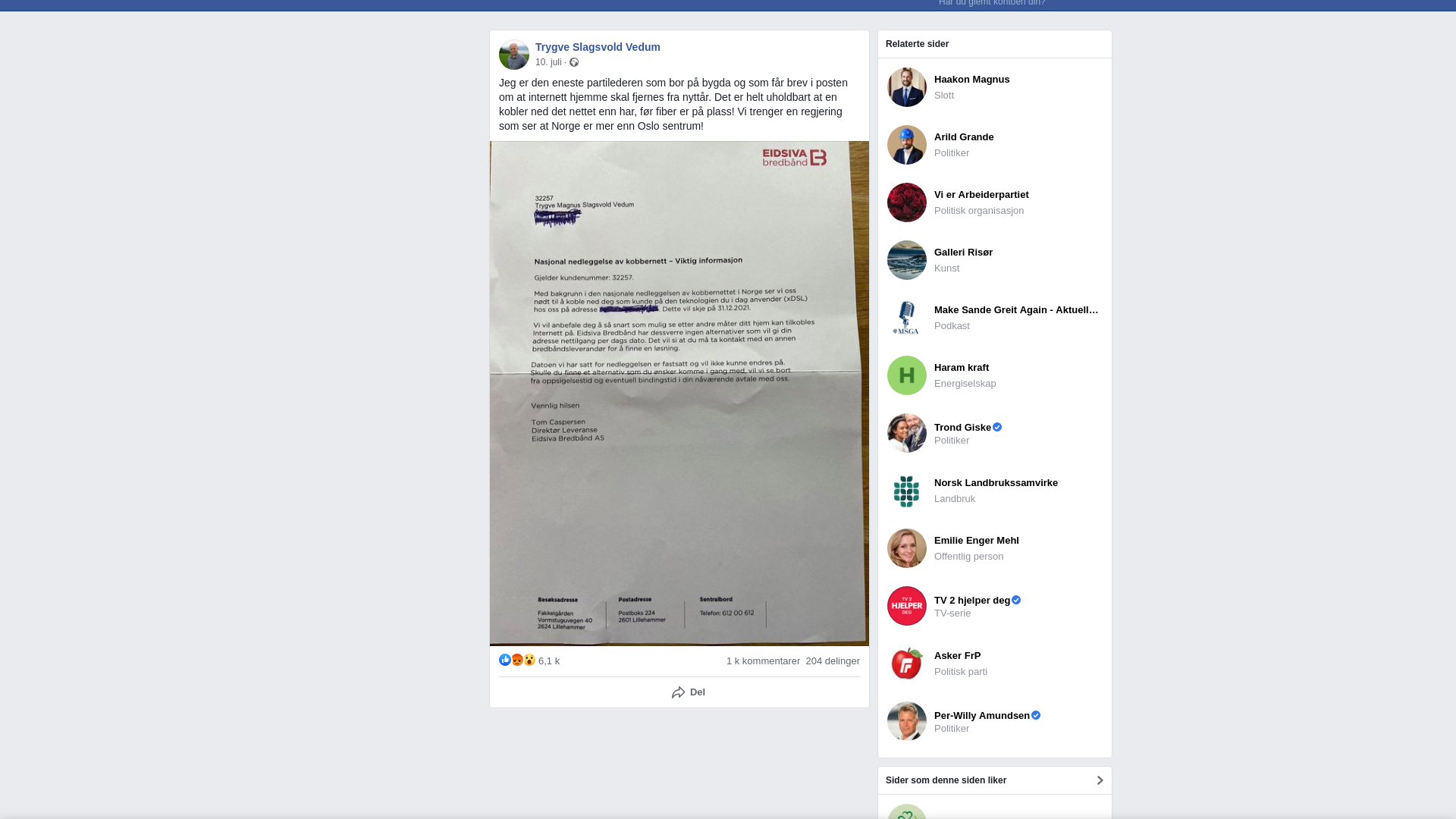Open Norsk Landbrukssamvirke logo icon
The width and height of the screenshot is (1456, 819).
[x=907, y=491]
